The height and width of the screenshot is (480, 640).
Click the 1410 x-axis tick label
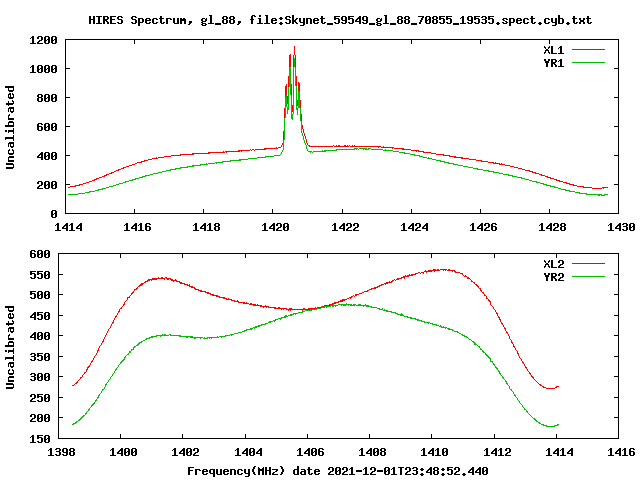(434, 452)
